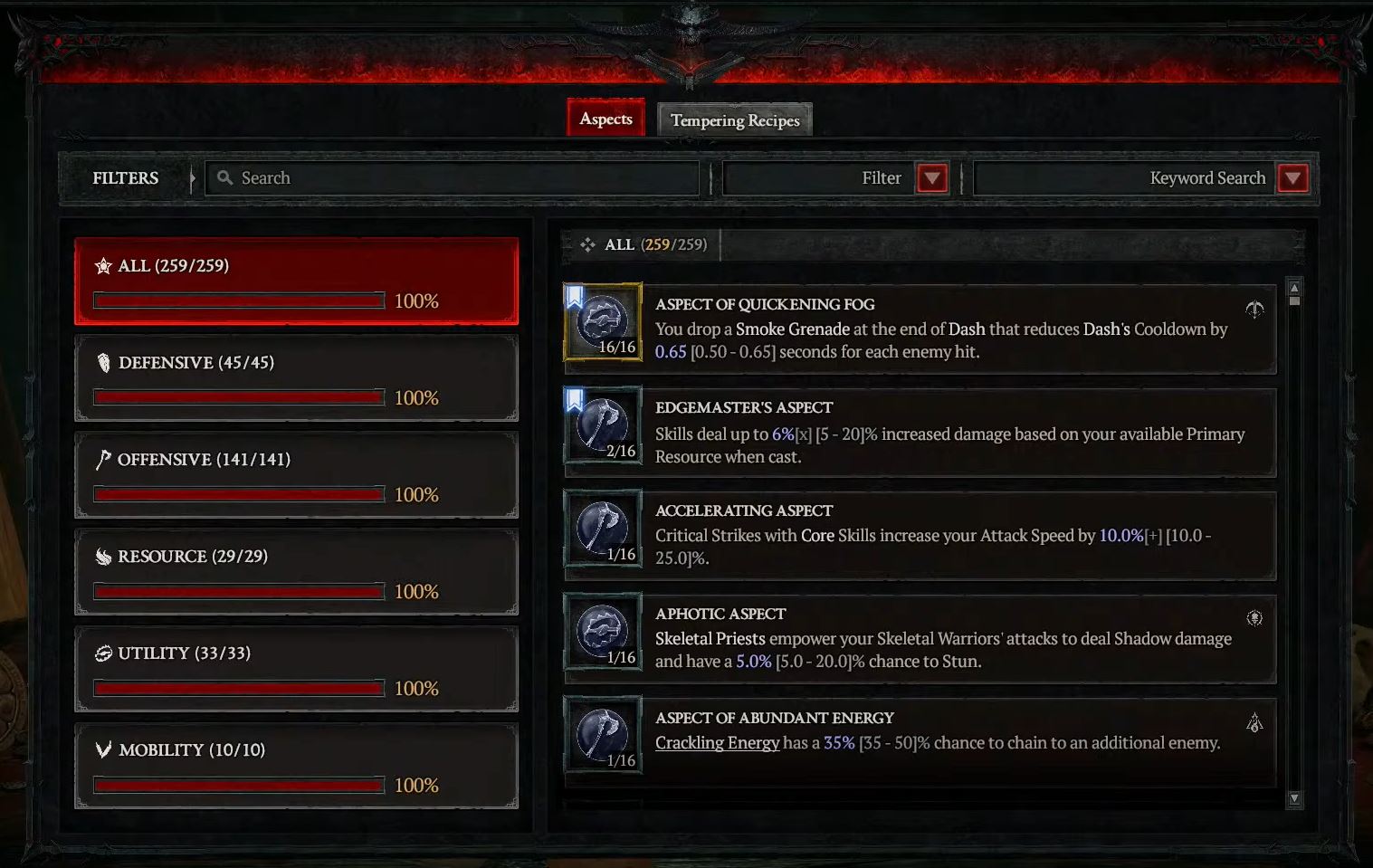This screenshot has width=1373, height=868.
Task: Select the Defensive (45/45) category
Action: (x=297, y=378)
